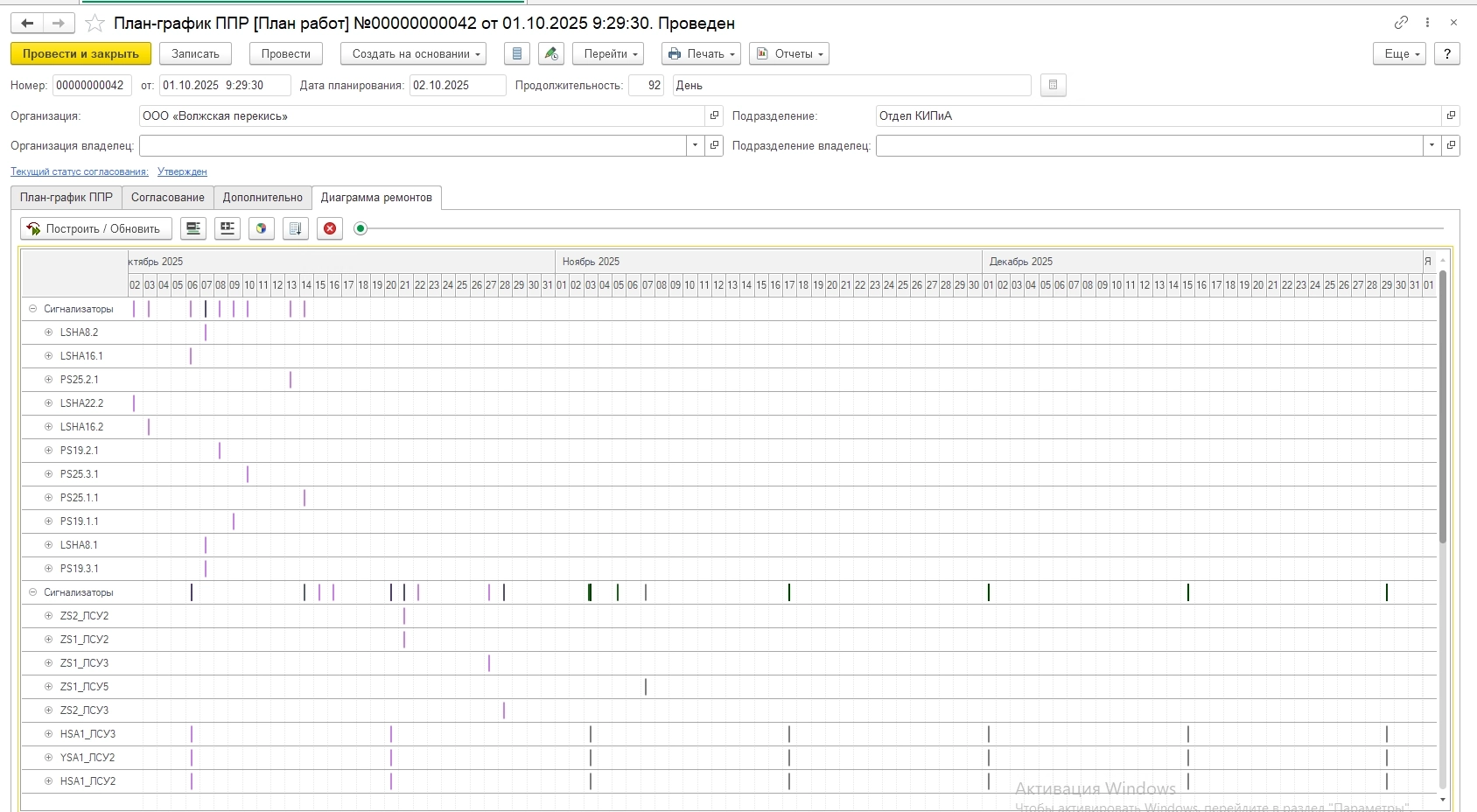Expand the LSHA8.2 tree row
Viewport: 1477px width, 812px height.
click(49, 332)
